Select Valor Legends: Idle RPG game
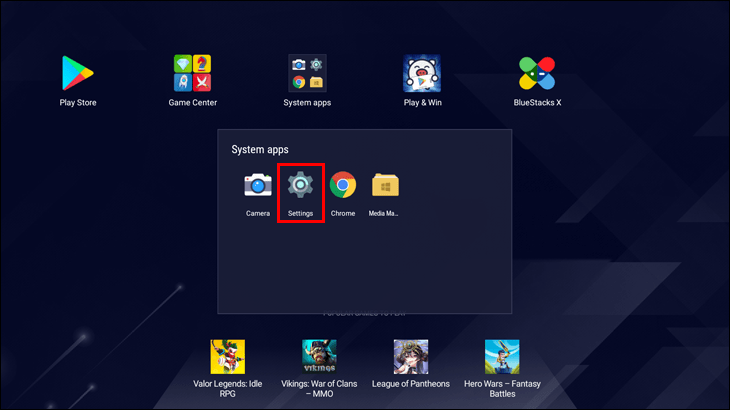This screenshot has height=410, width=730. pos(228,356)
